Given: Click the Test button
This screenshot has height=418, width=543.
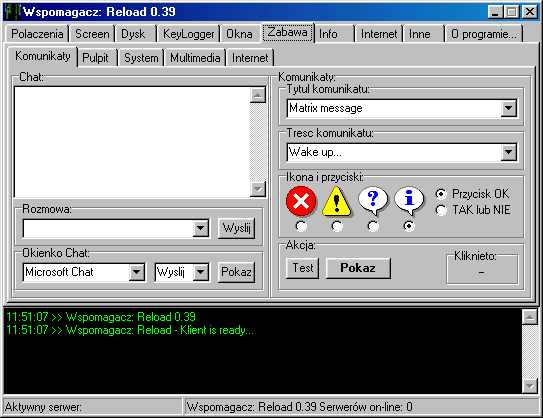Looking at the screenshot, I should click(x=303, y=268).
